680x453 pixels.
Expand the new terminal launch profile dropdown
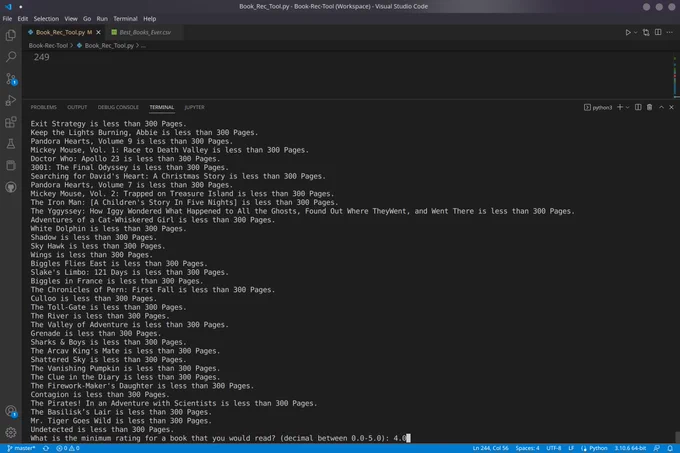tap(628, 107)
